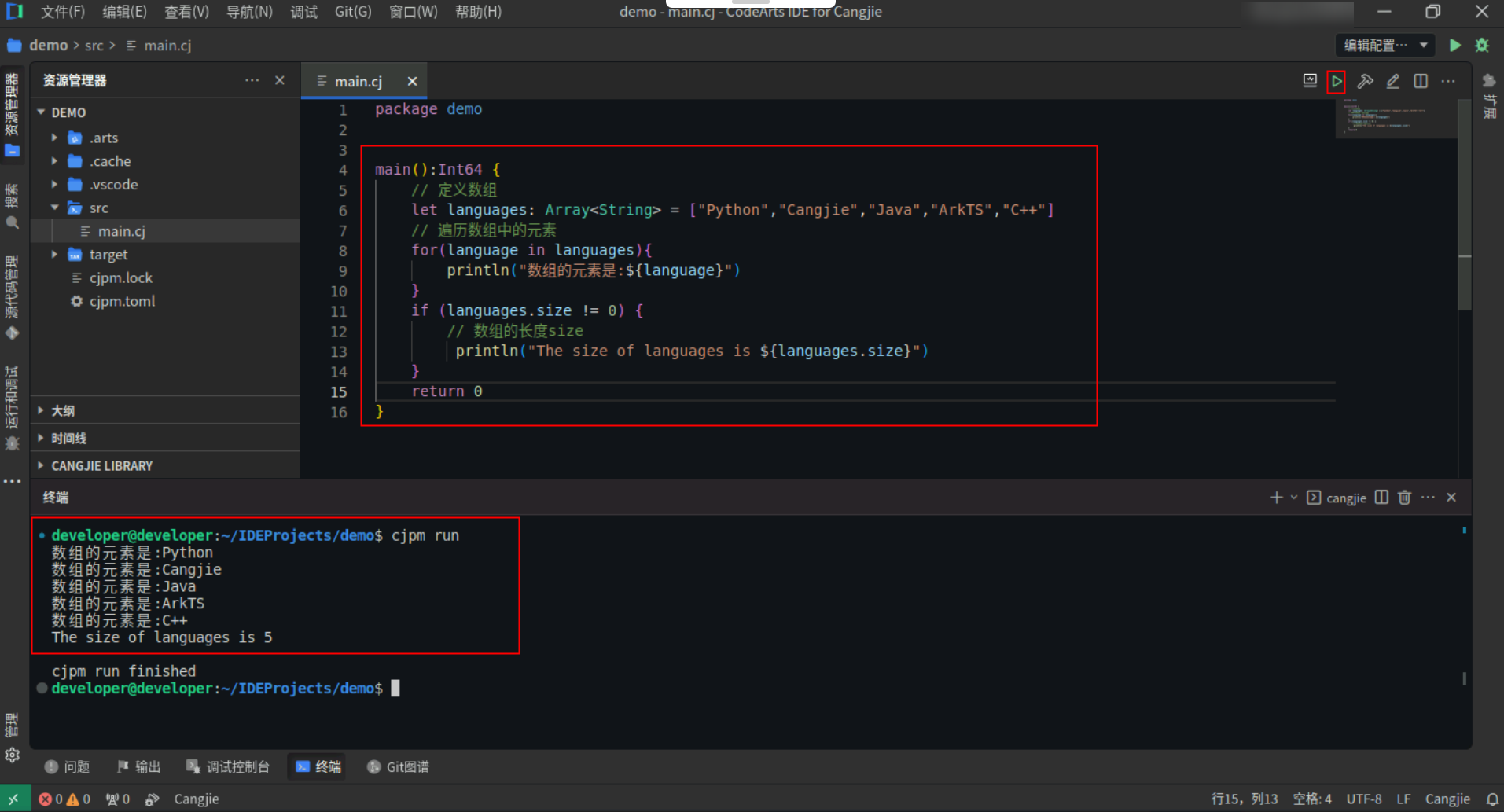Split the terminal panel

tap(1381, 498)
